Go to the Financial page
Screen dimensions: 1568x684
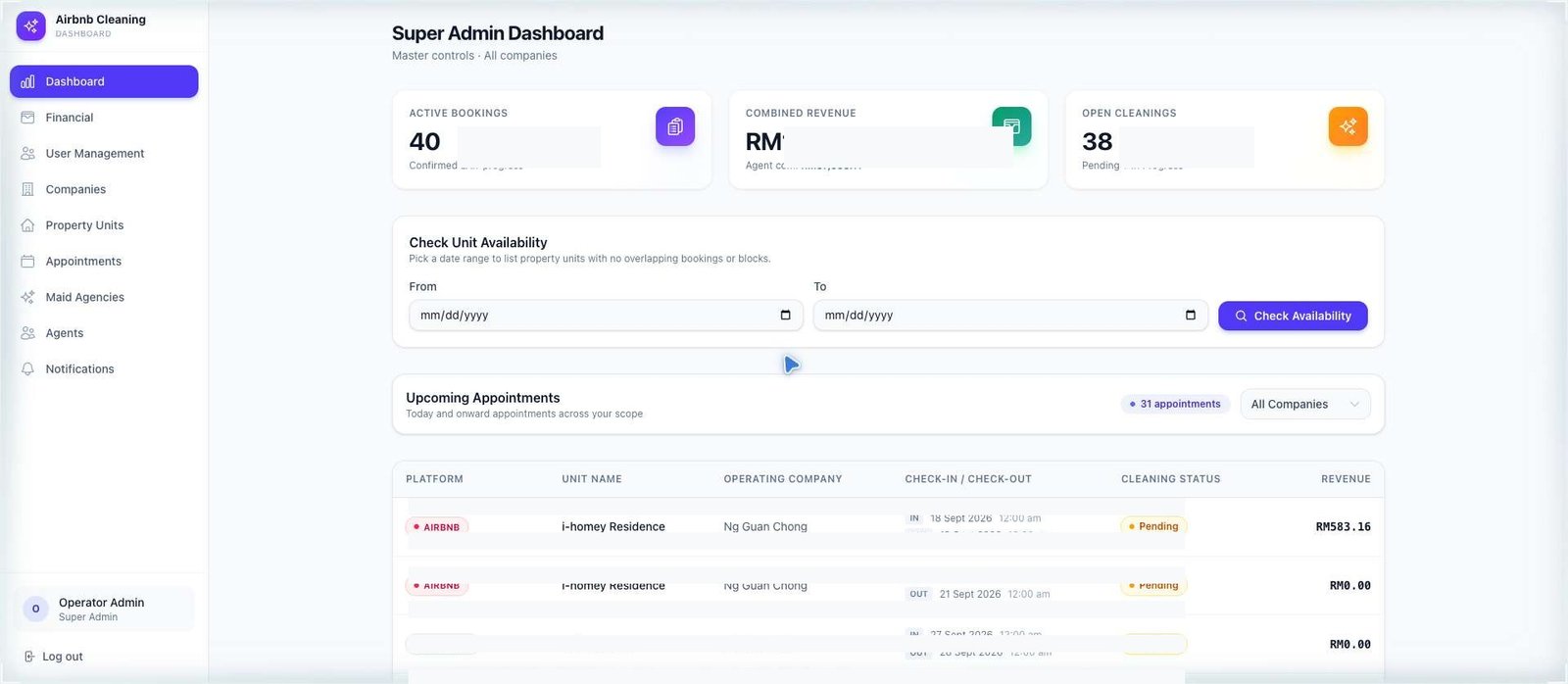104,118
